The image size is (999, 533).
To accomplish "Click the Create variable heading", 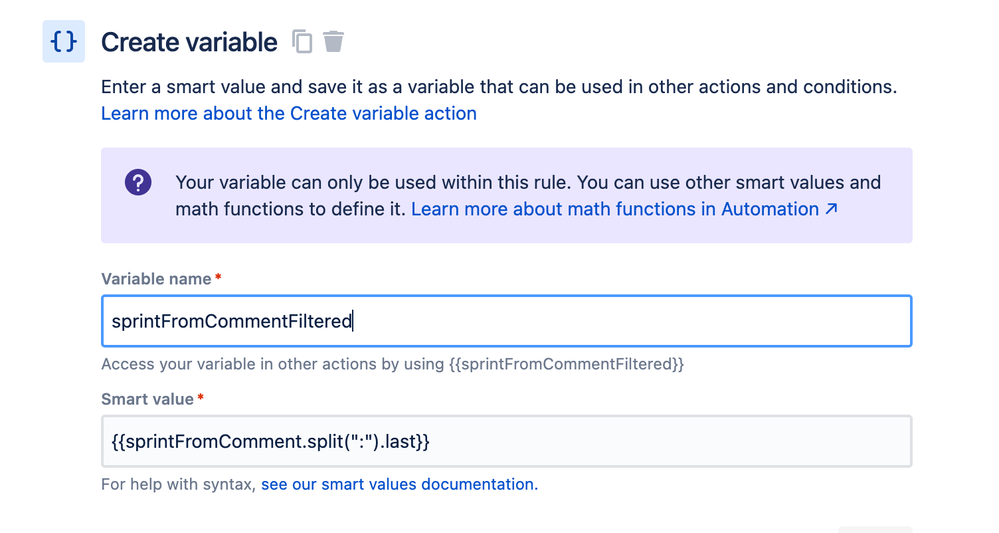I will point(189,43).
